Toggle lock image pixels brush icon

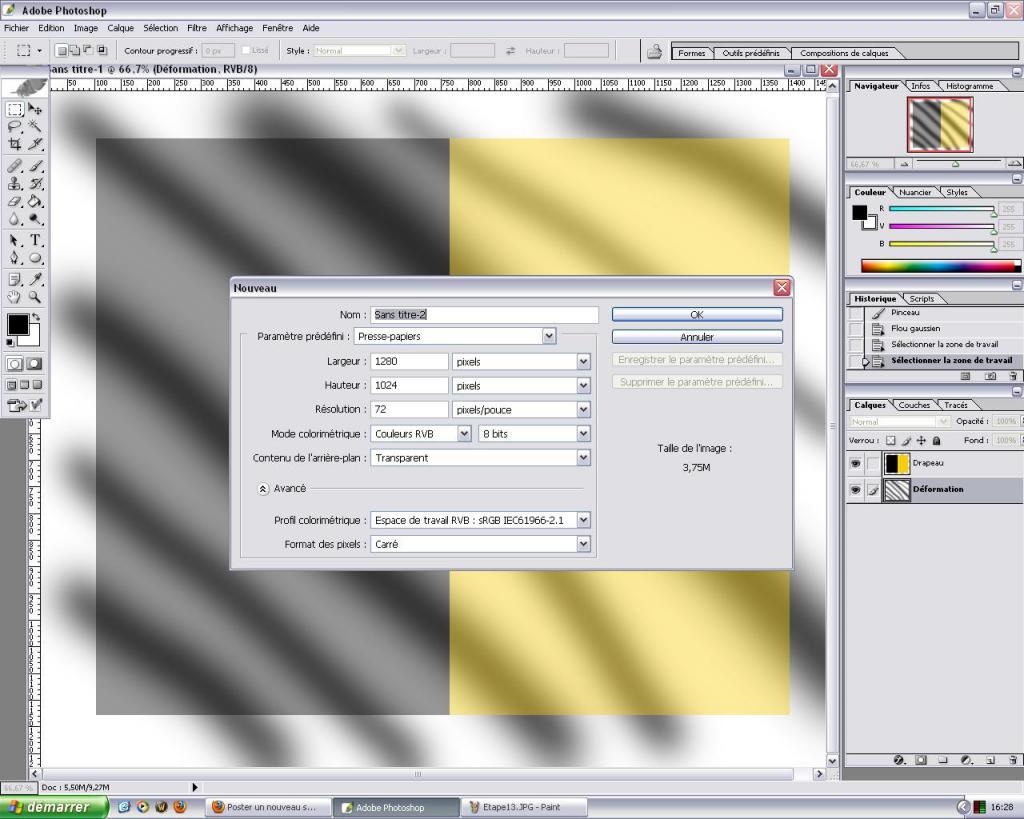(x=906, y=441)
